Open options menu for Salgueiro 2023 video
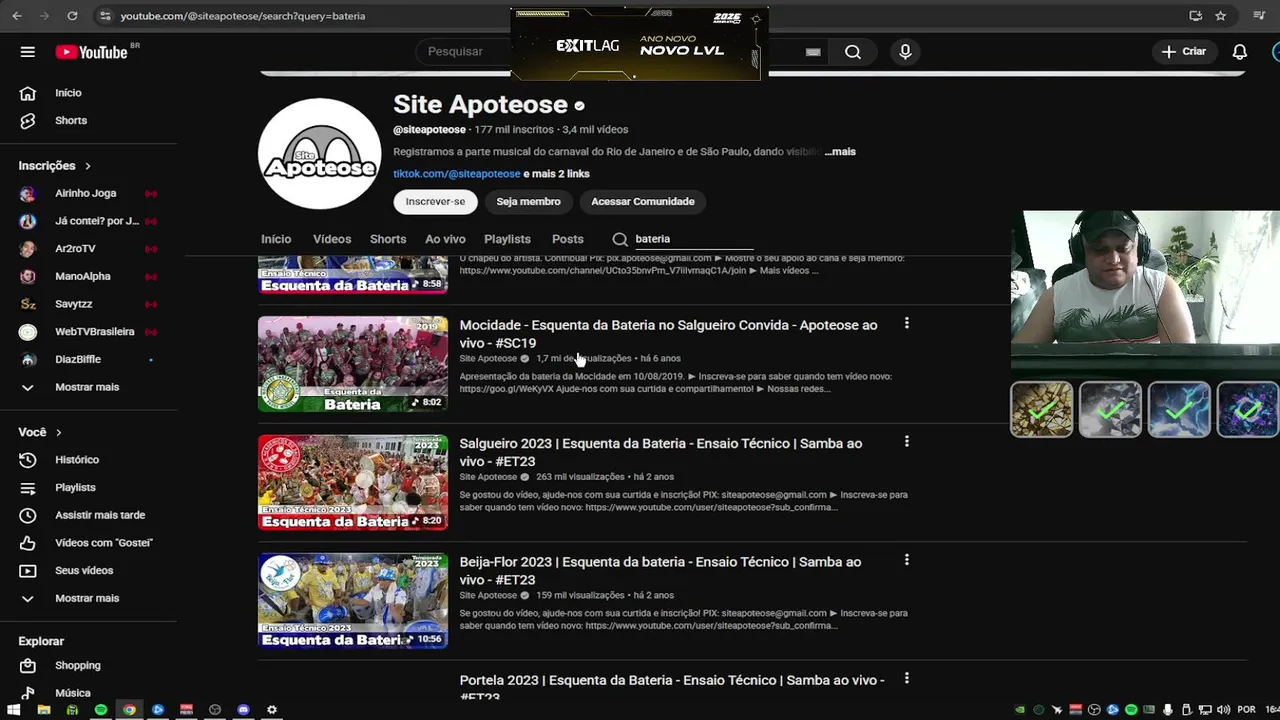 [x=907, y=442]
